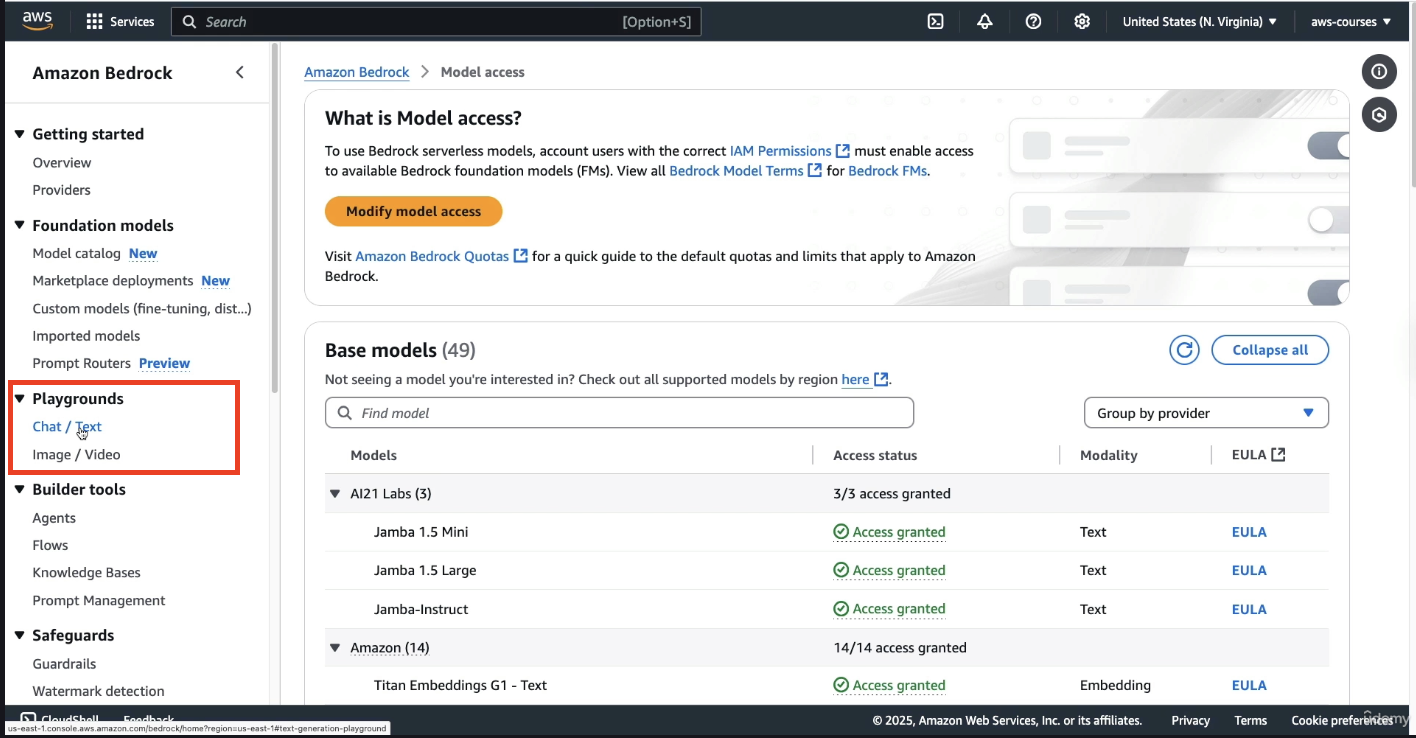Refresh the base models list
The width and height of the screenshot is (1416, 738).
click(x=1185, y=350)
